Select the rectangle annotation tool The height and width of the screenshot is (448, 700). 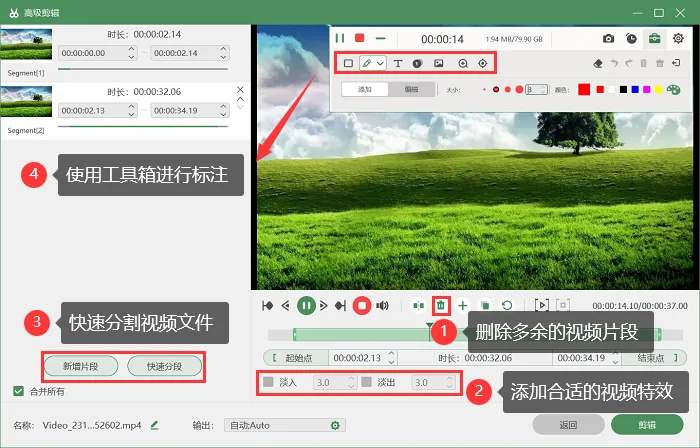(348, 63)
